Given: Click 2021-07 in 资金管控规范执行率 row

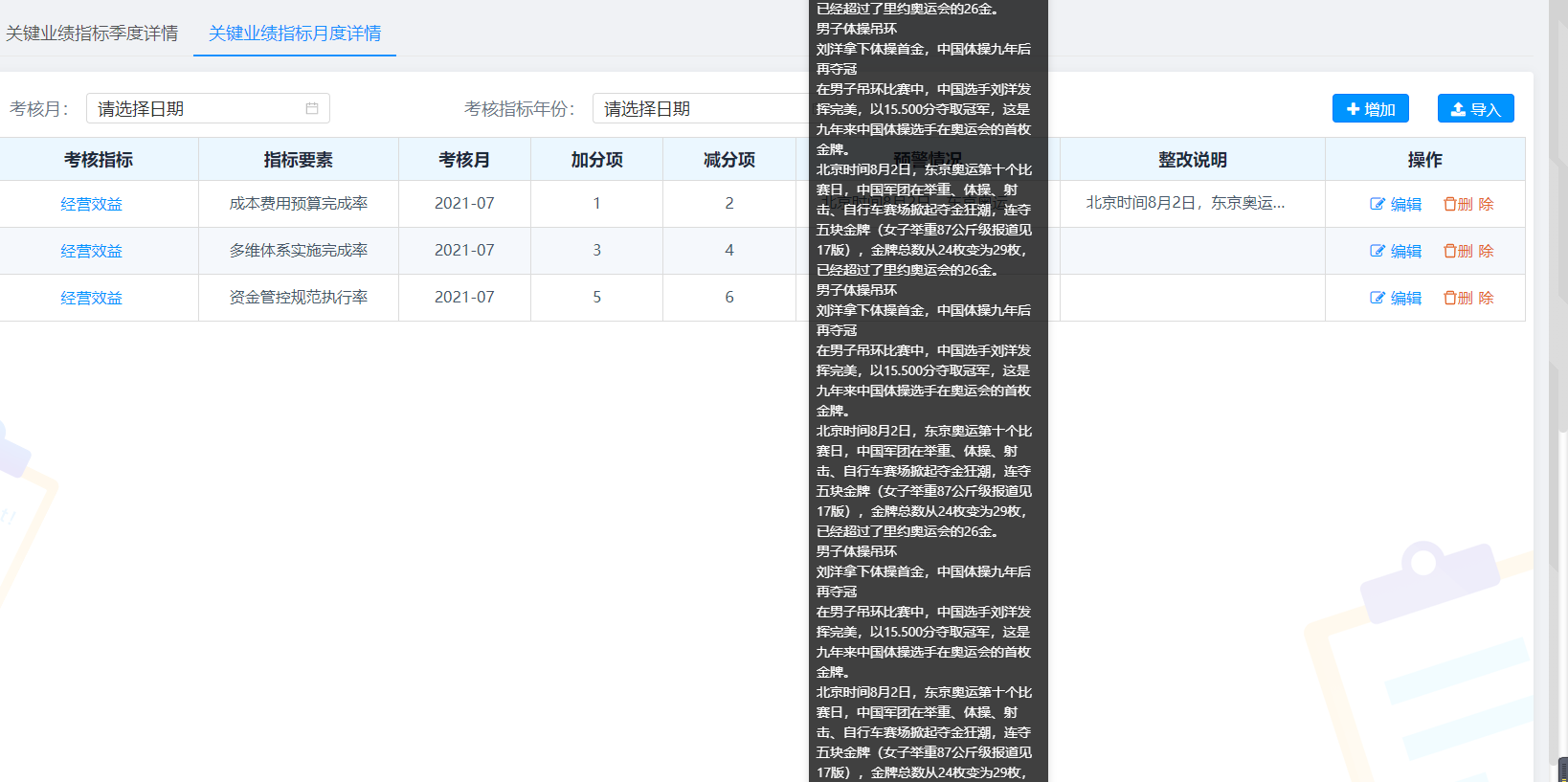Looking at the screenshot, I should click(x=464, y=297).
